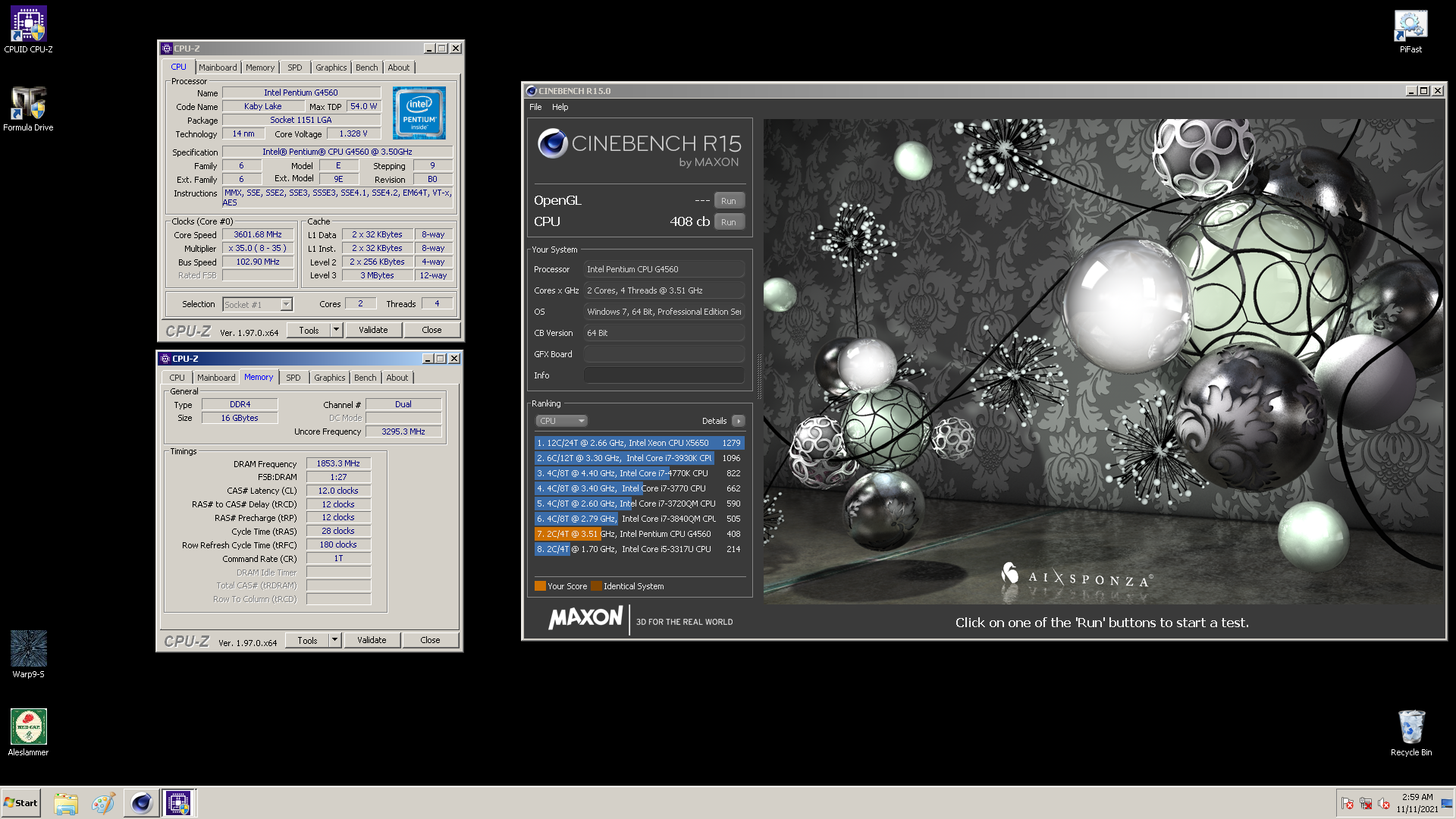Click the Core Speed value 3601.68 MHz
1456x819 pixels.
258,235
